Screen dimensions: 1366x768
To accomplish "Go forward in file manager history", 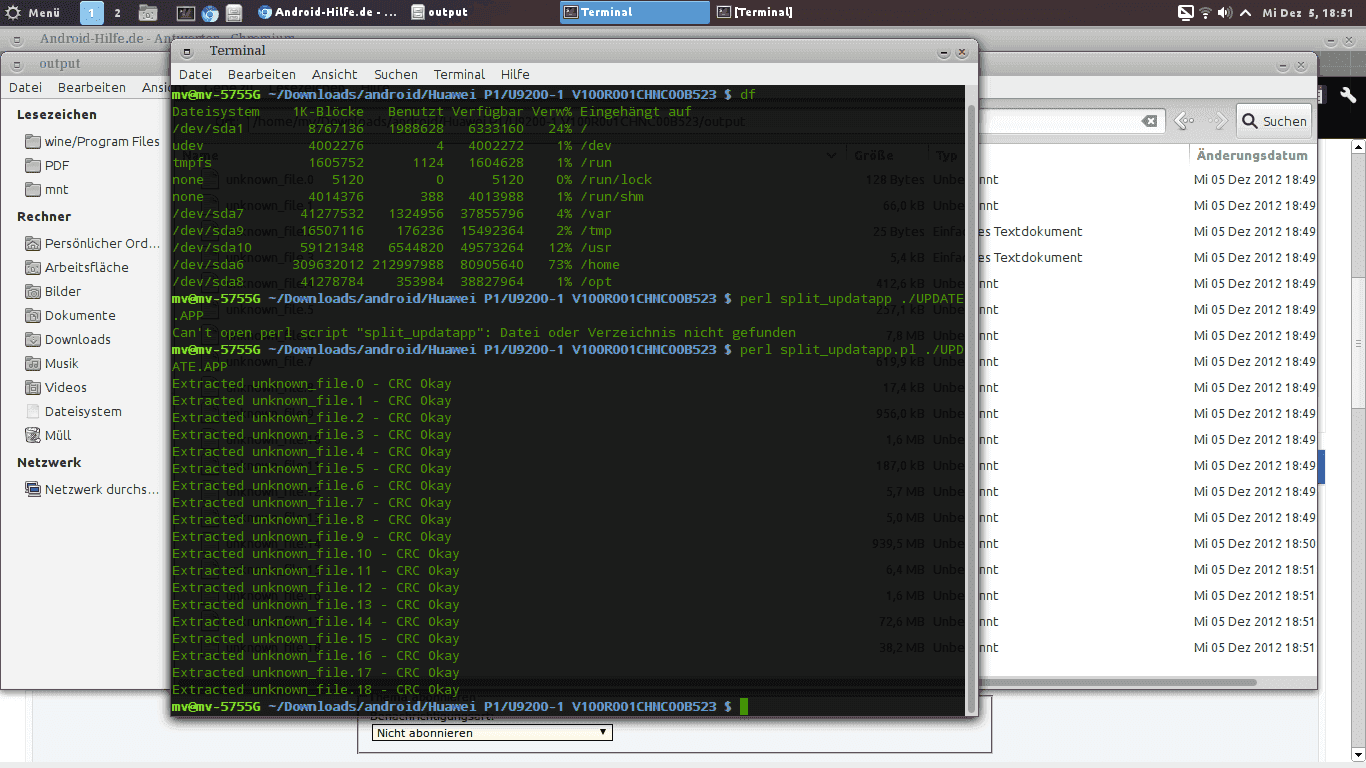I will (x=1217, y=121).
